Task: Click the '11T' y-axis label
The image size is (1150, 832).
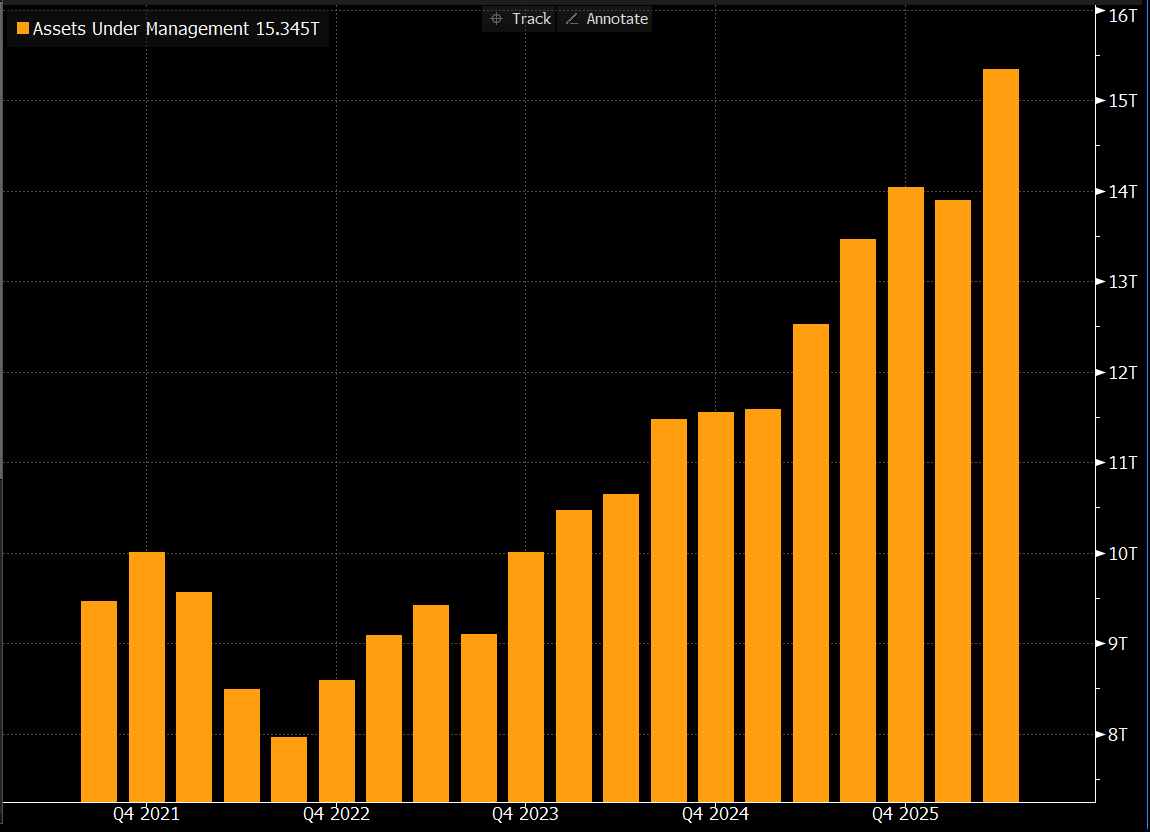Action: 1123,462
